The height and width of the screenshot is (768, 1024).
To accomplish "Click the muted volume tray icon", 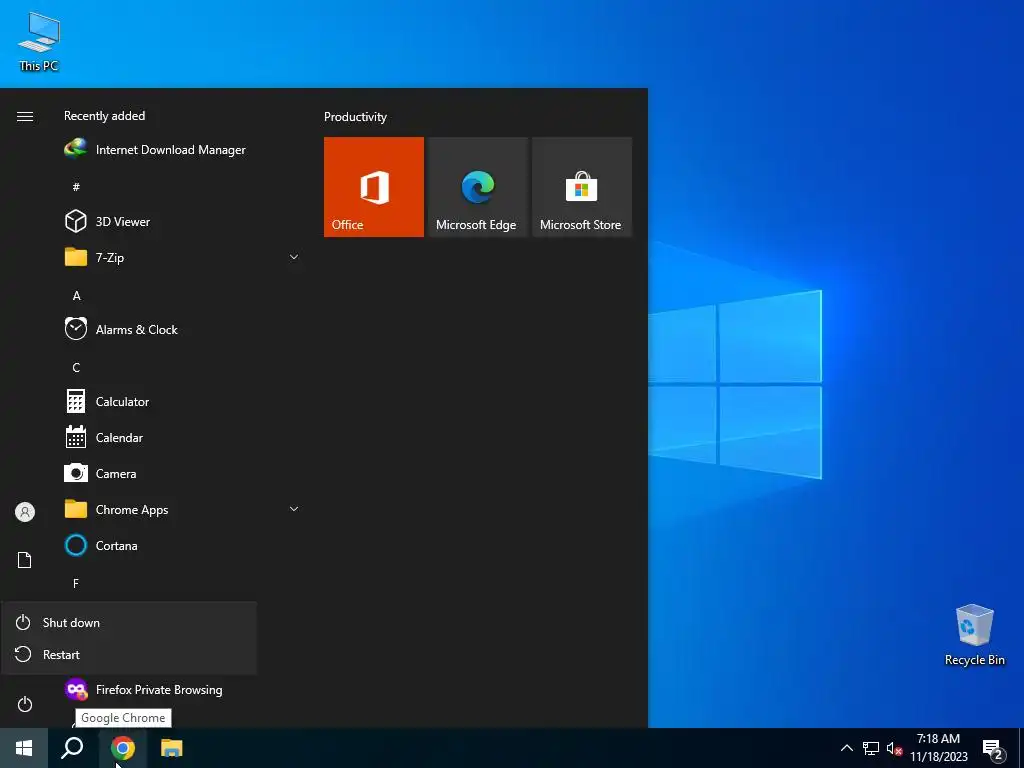I will 894,748.
